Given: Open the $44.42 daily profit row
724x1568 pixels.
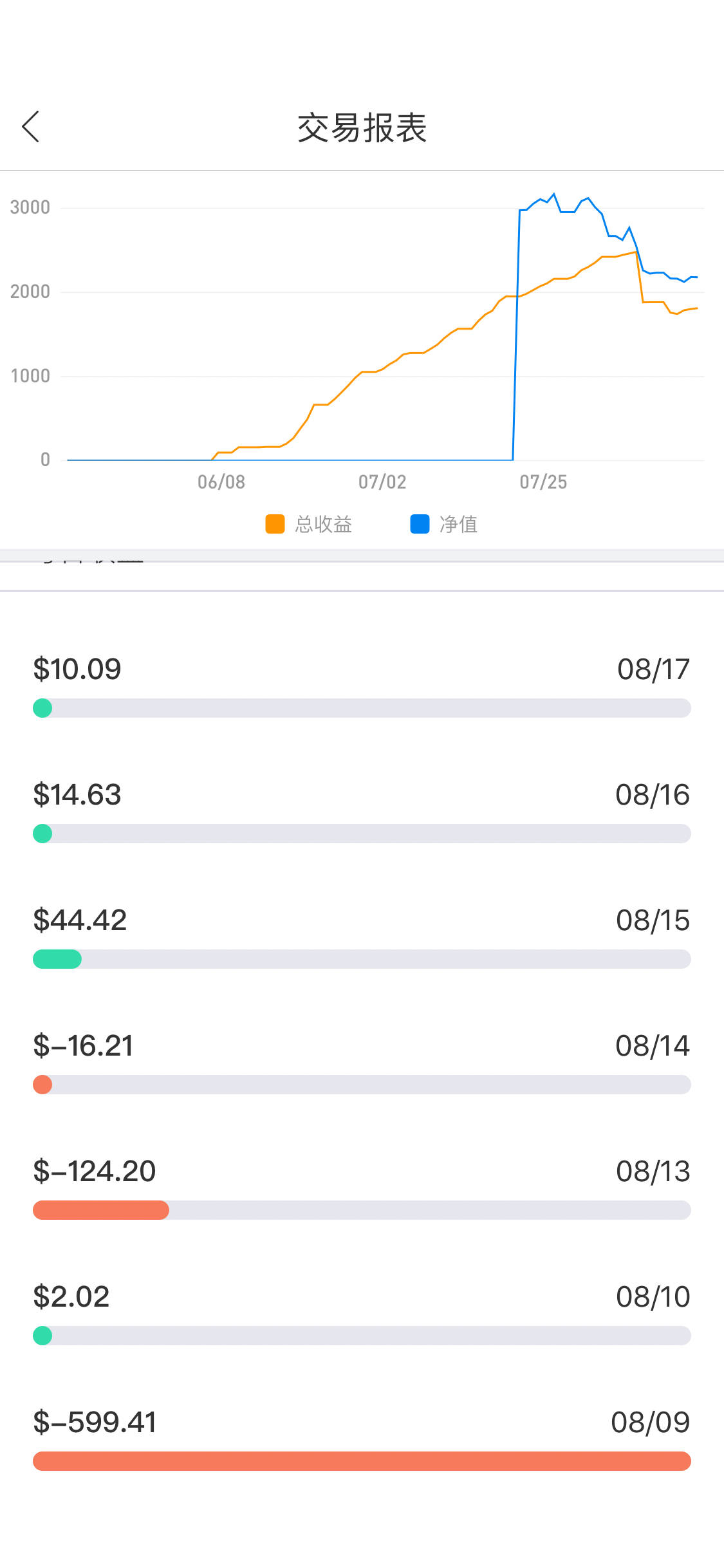Looking at the screenshot, I should [80, 920].
